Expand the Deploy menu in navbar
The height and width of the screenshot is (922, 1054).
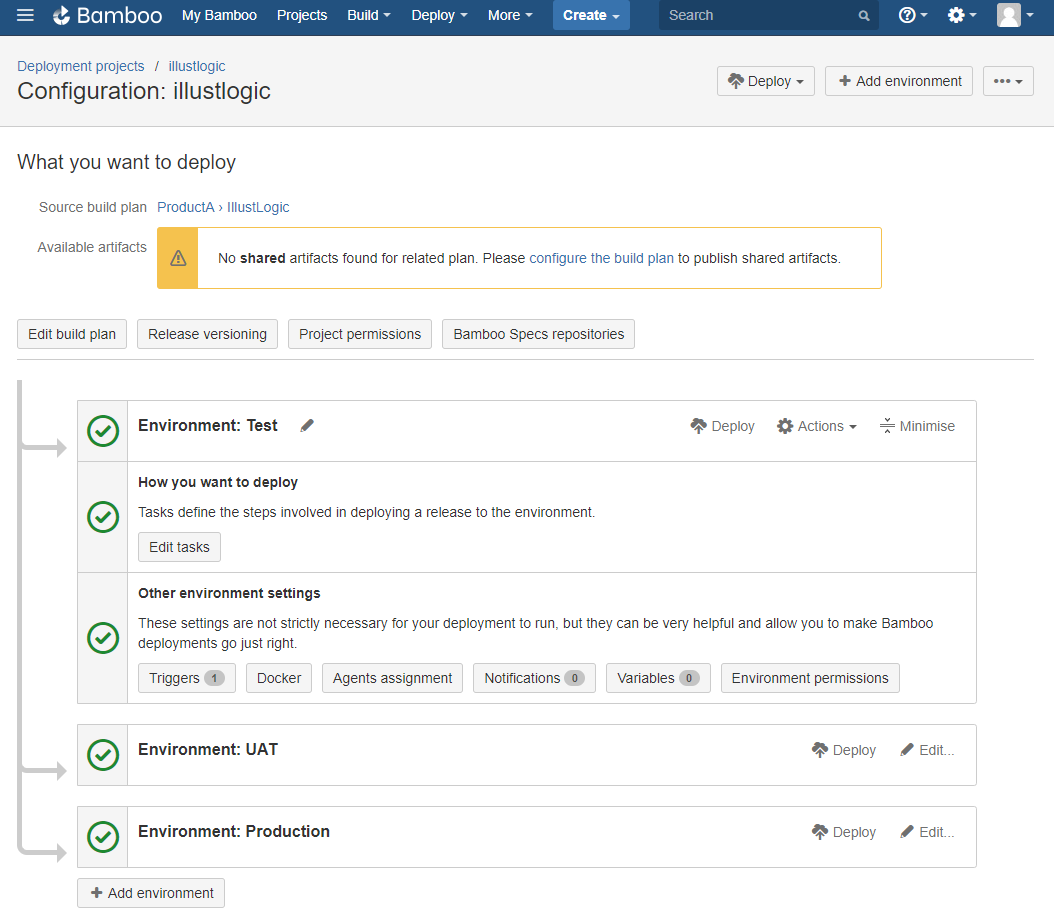(439, 15)
